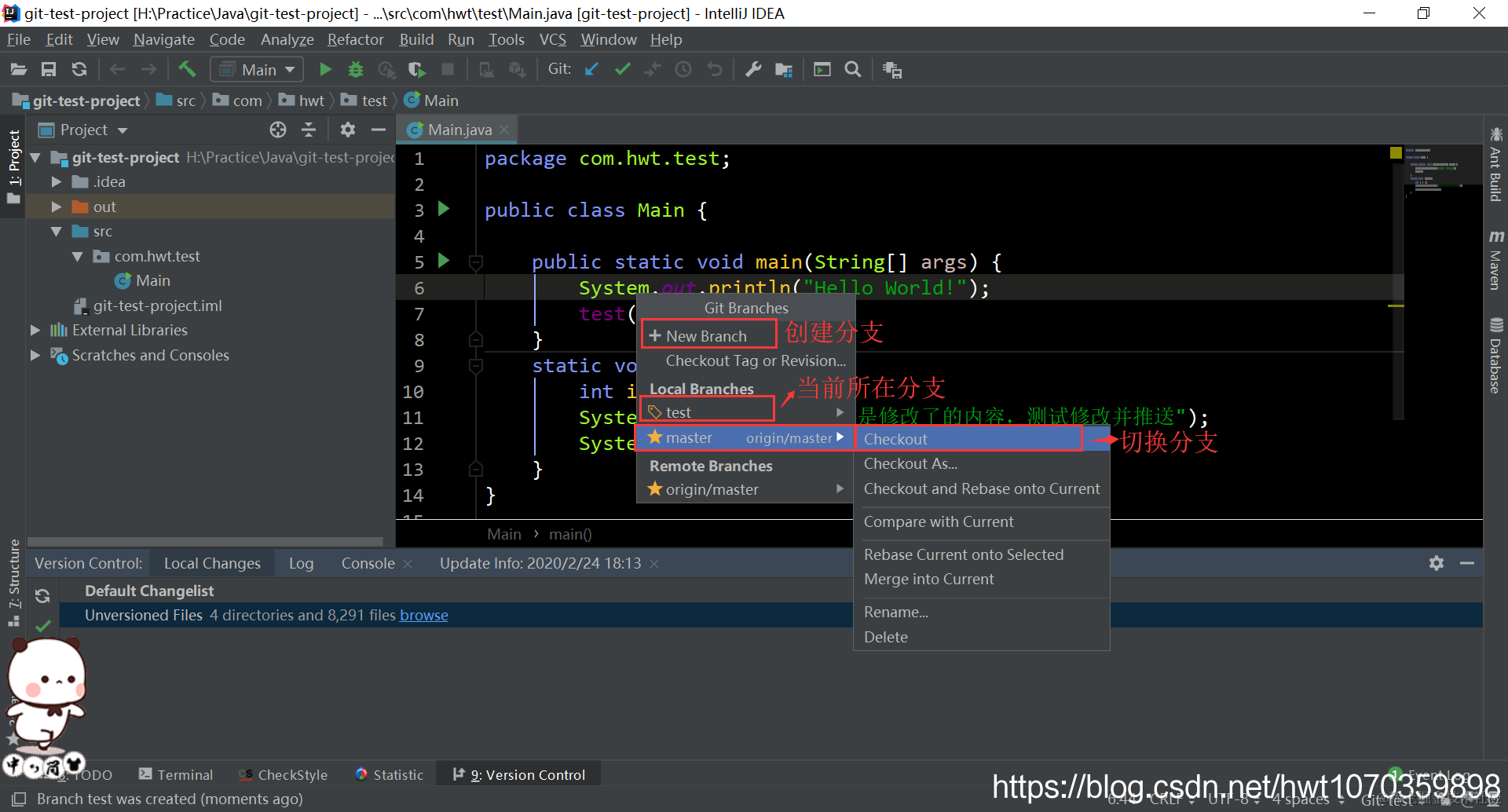Click the Main breadcrumb in navigation bar
The image size is (1508, 812).
point(431,101)
